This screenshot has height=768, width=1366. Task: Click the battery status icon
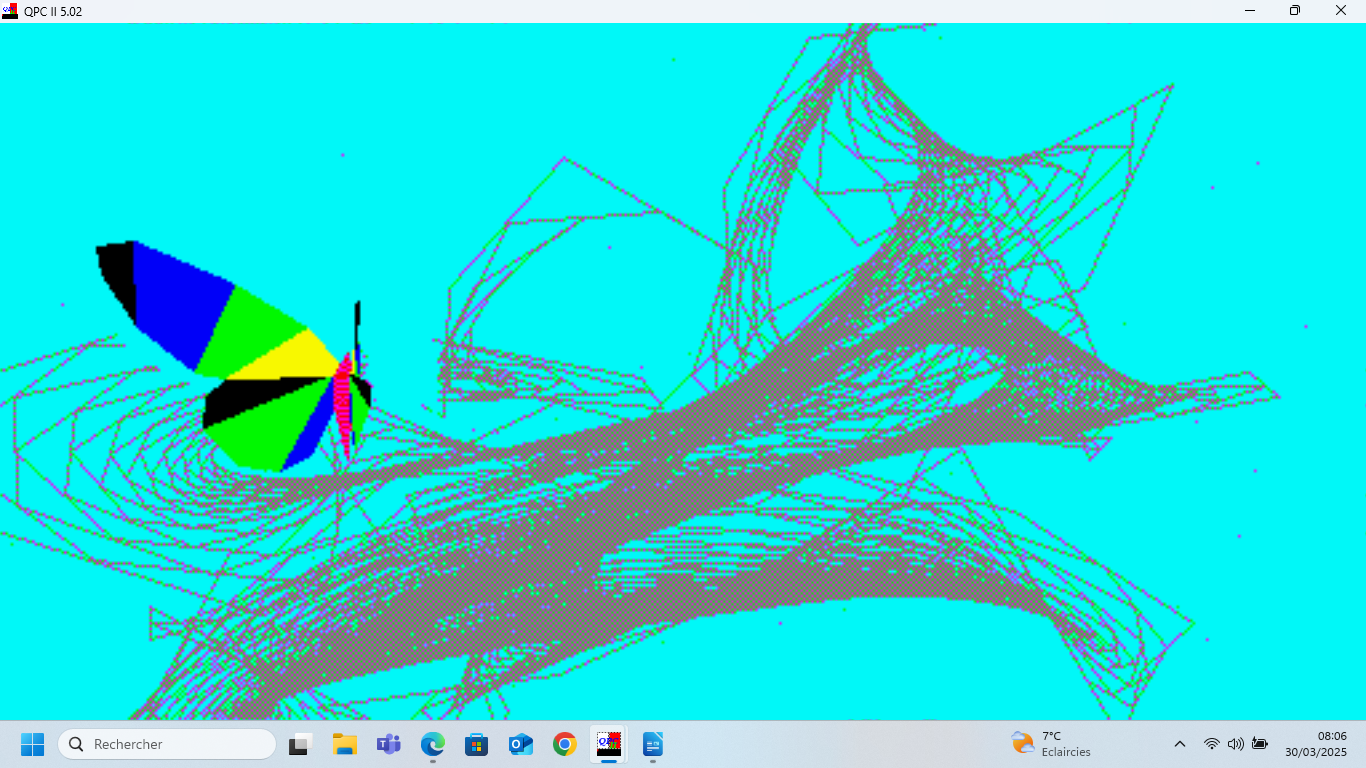point(1260,744)
